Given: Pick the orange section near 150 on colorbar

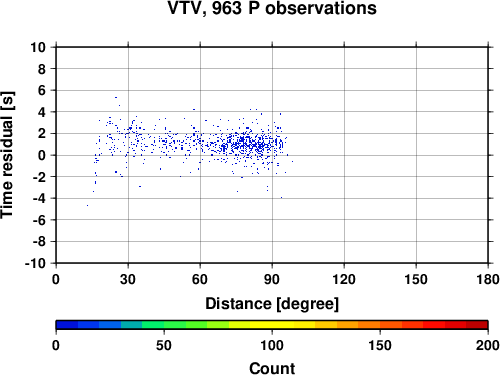Looking at the screenshot, I should point(380,325).
